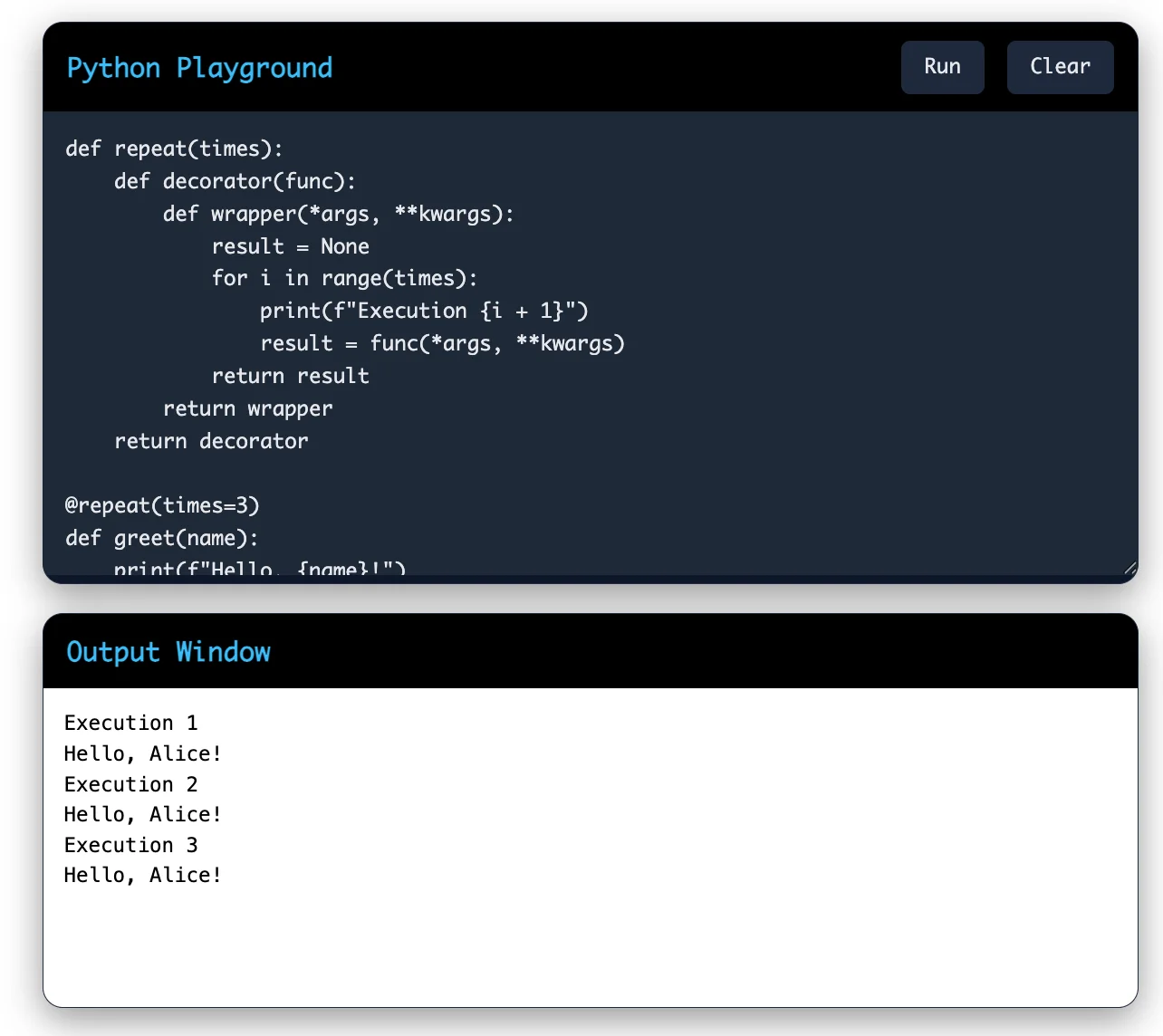Click the 'return decorator' code line
This screenshot has width=1163, height=1036.
coord(211,441)
